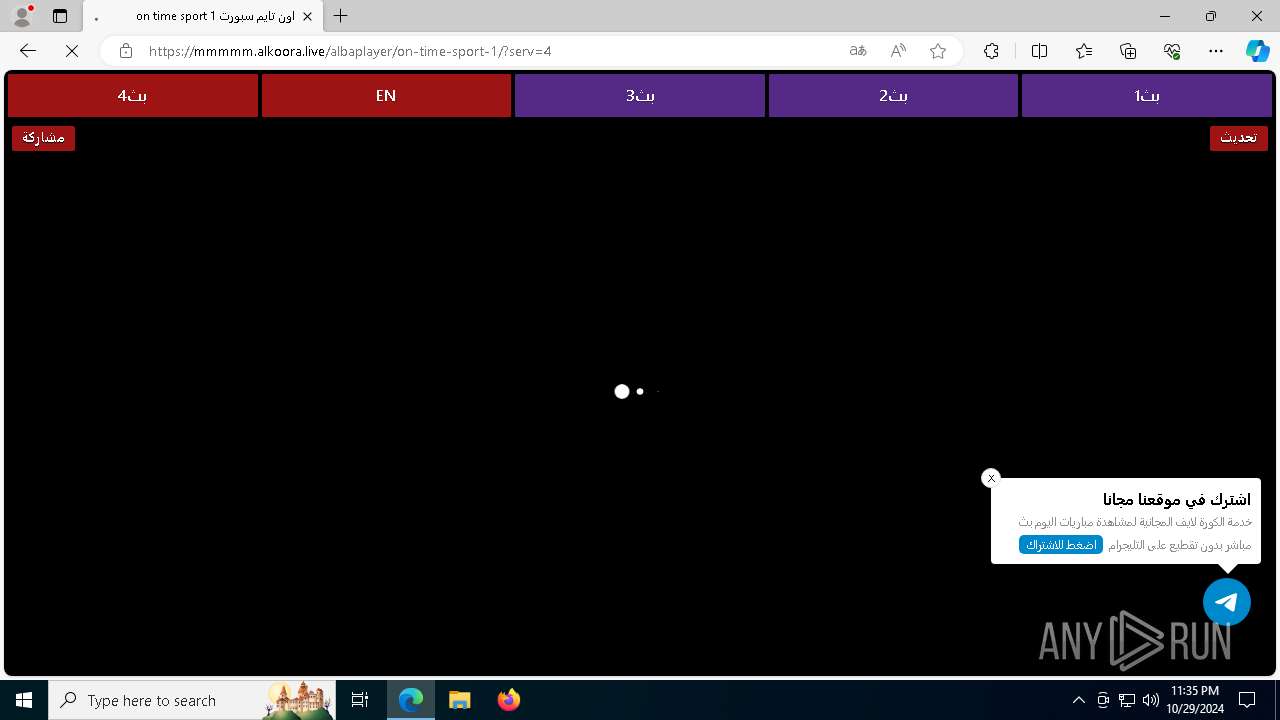Open the Favorites list
This screenshot has width=1280, height=720.
pyautogui.click(x=1084, y=51)
